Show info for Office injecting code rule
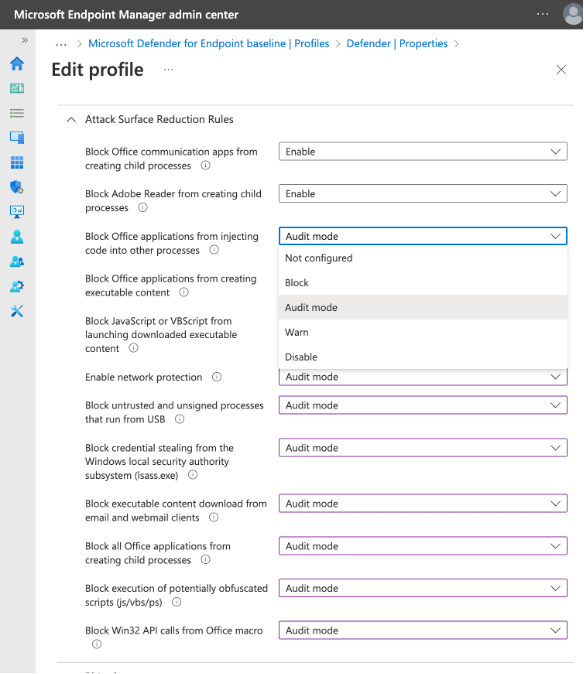Viewport: 584px width, 674px height. (214, 250)
